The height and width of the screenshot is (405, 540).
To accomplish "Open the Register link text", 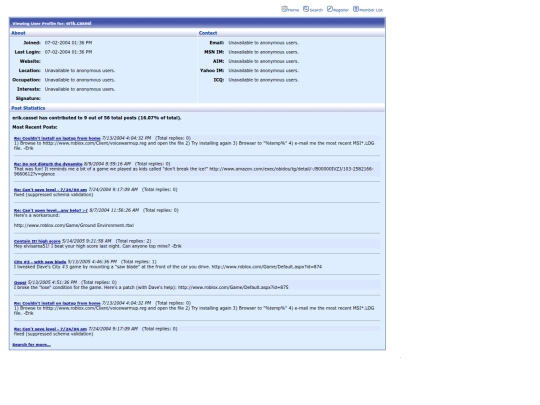I will (x=341, y=10).
